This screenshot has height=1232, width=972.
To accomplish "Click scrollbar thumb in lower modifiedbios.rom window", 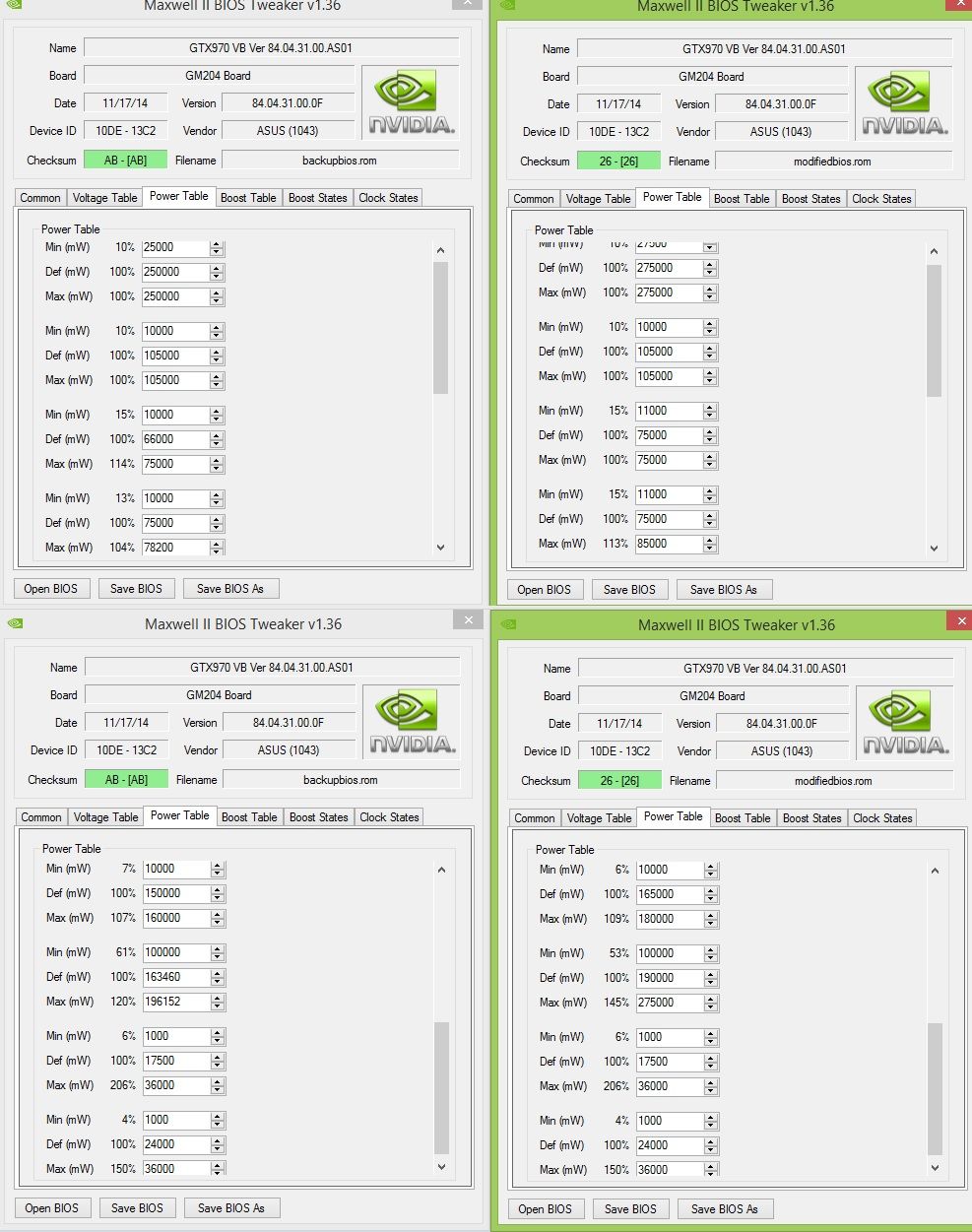I will (935, 1089).
